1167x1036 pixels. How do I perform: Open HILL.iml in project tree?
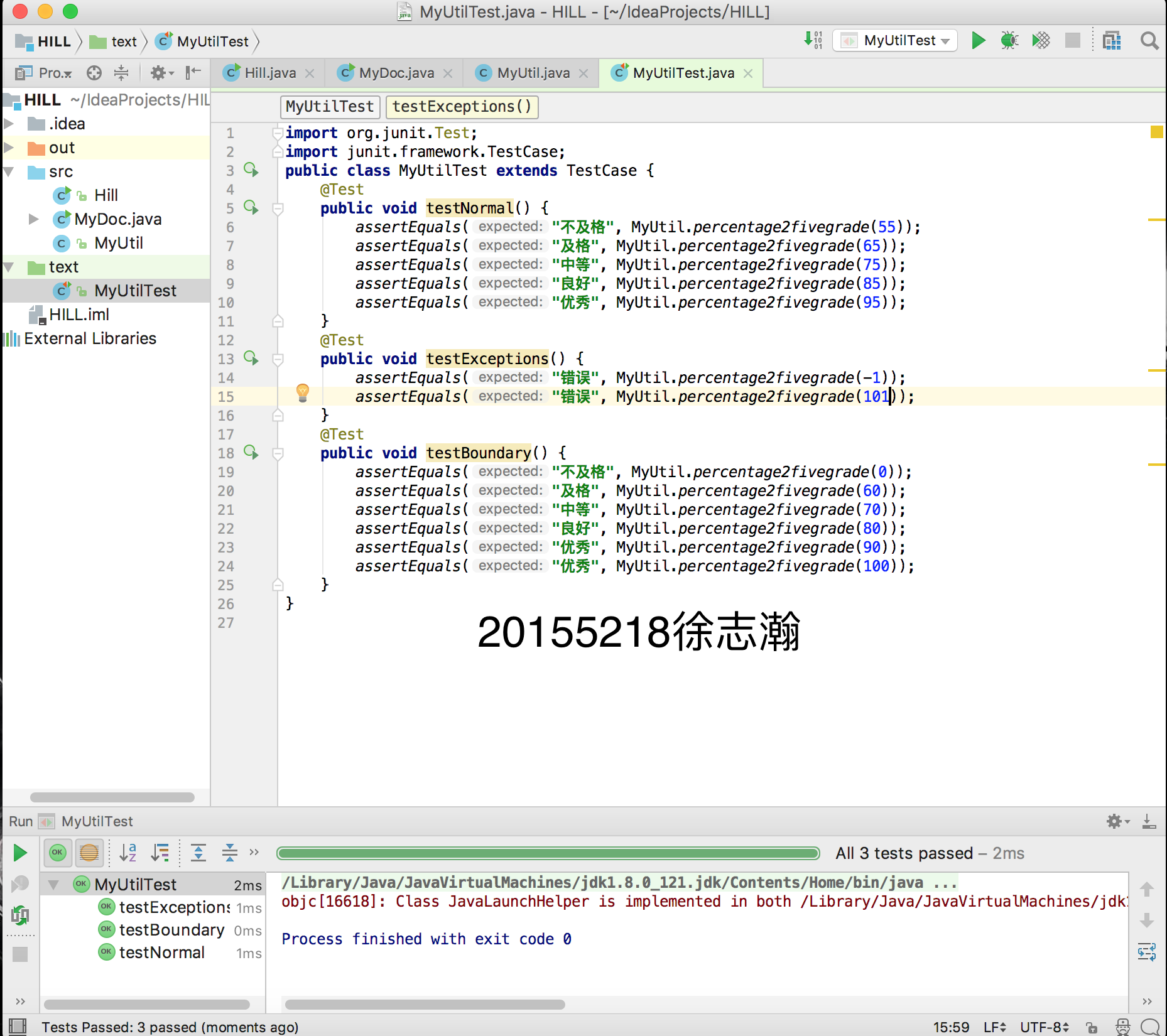79,315
